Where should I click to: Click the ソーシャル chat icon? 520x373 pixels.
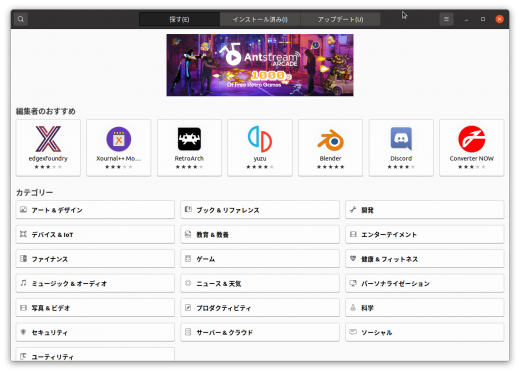(x=353, y=332)
